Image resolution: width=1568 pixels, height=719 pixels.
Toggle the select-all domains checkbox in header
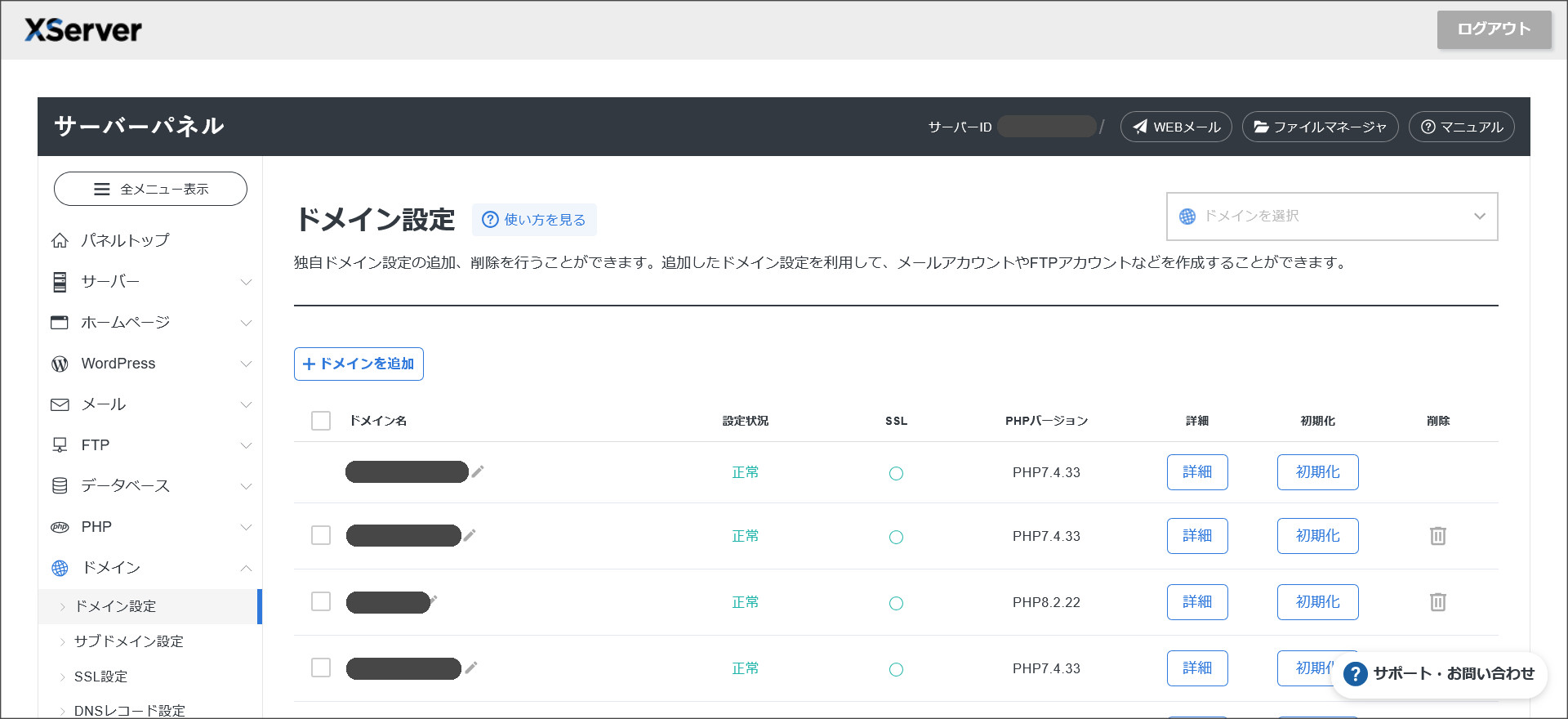321,421
